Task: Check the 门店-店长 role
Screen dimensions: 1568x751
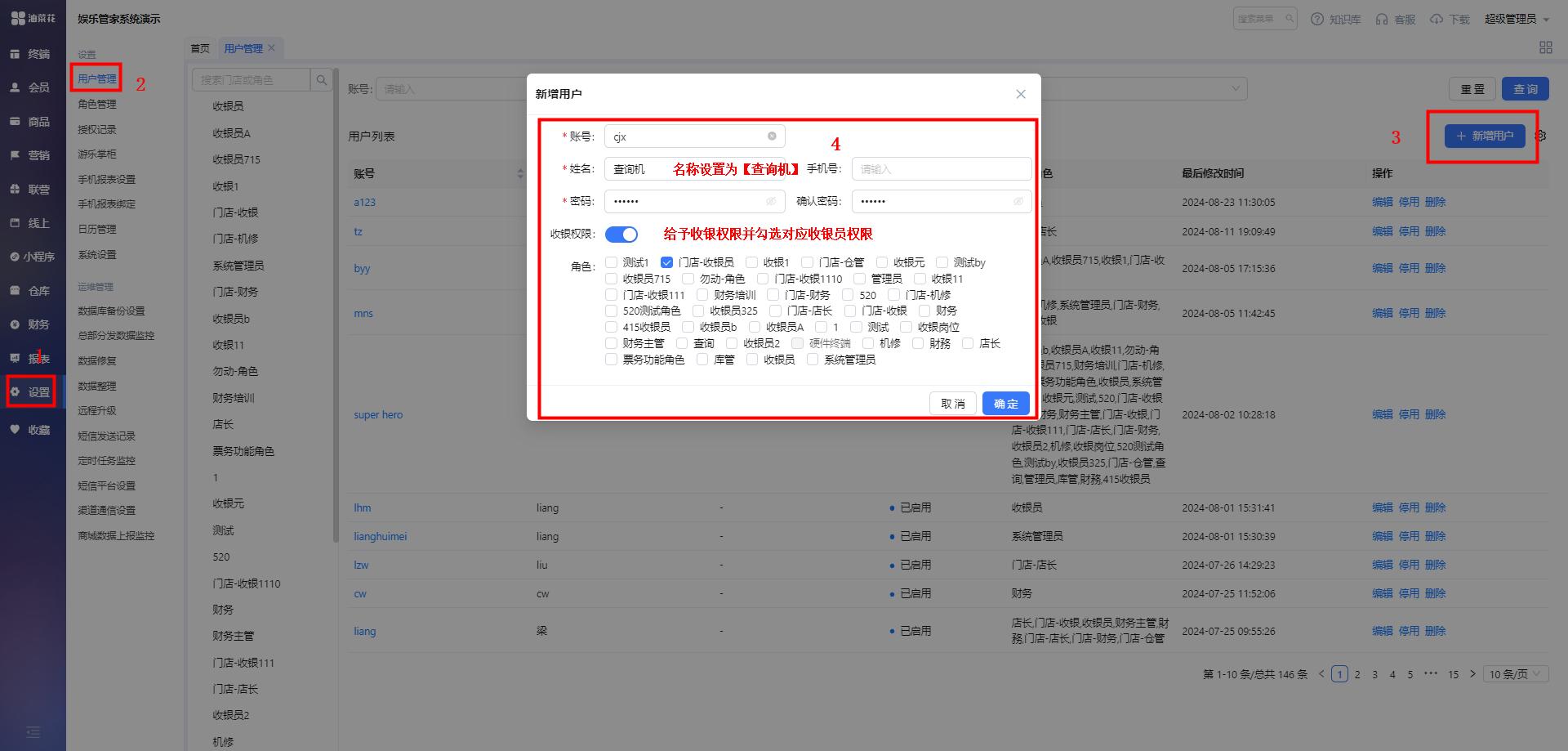Action: [775, 311]
